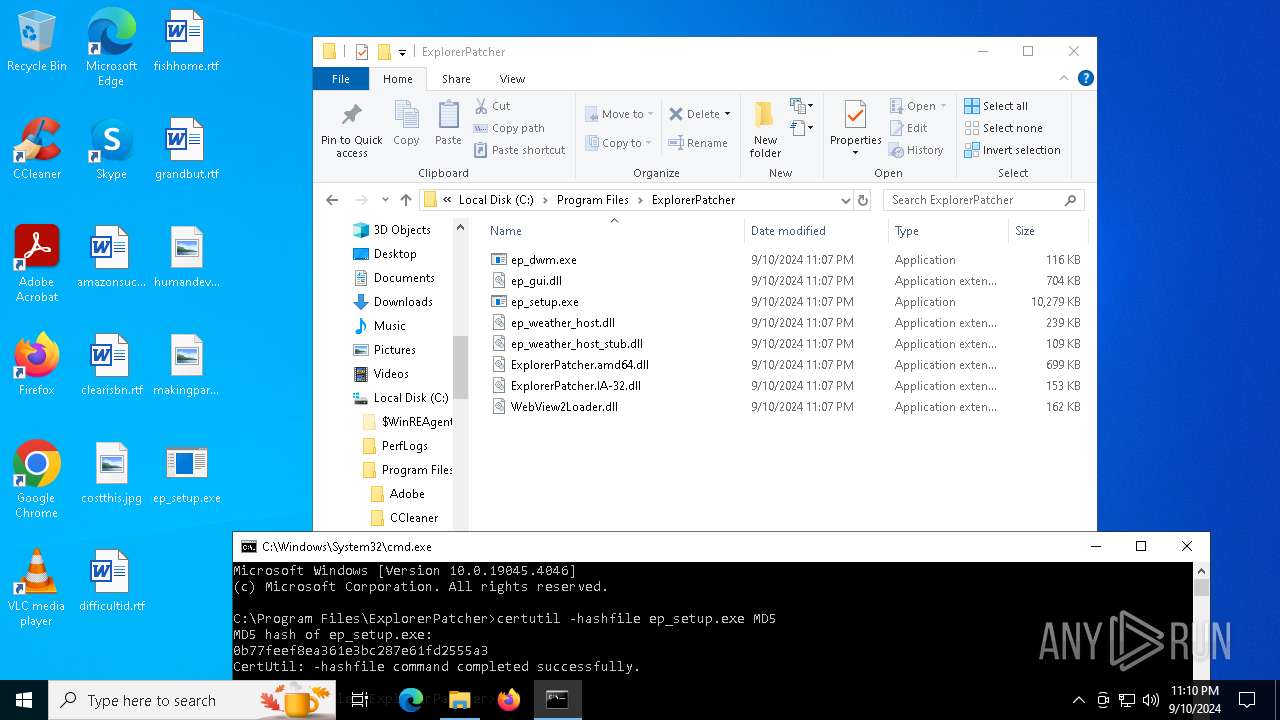Expand address bar history dropdown
This screenshot has height=720, width=1280.
coord(846,200)
